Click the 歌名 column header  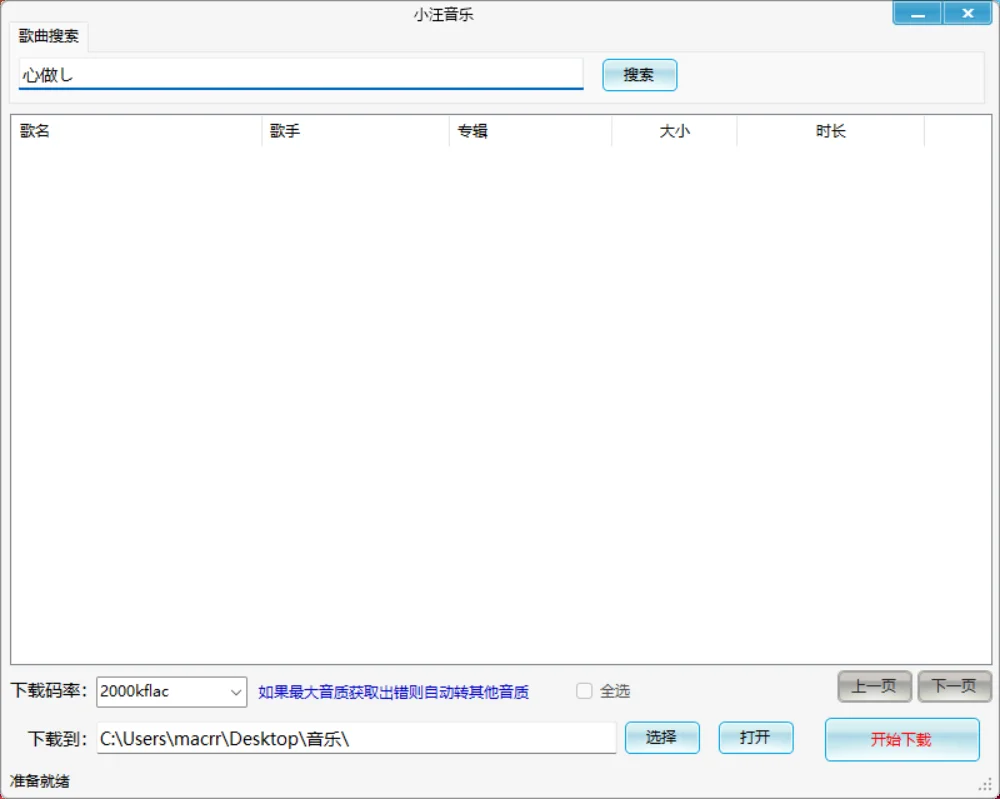click(32, 131)
